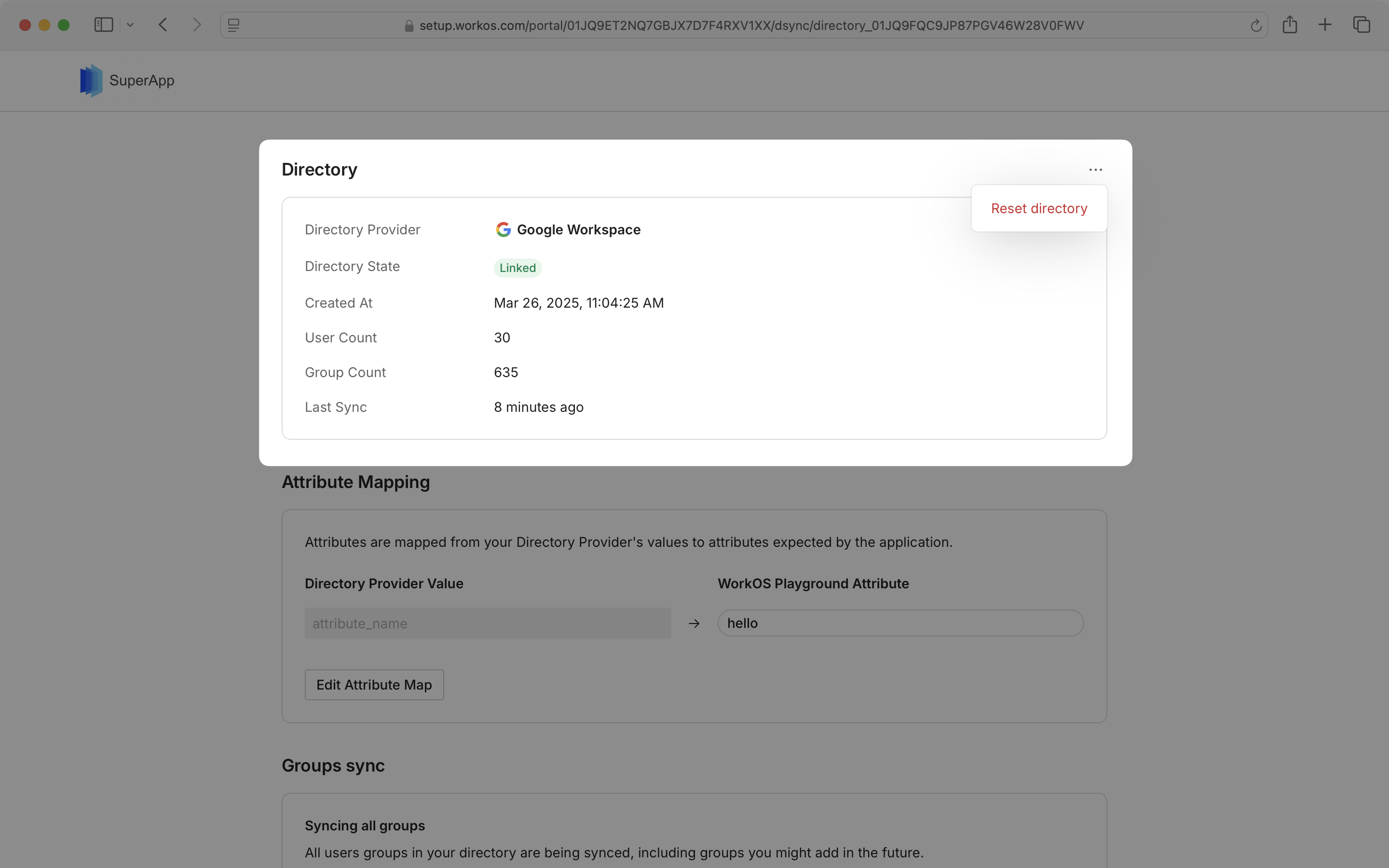This screenshot has width=1389, height=868.
Task: Click the SuperApp logo
Action: 91,81
